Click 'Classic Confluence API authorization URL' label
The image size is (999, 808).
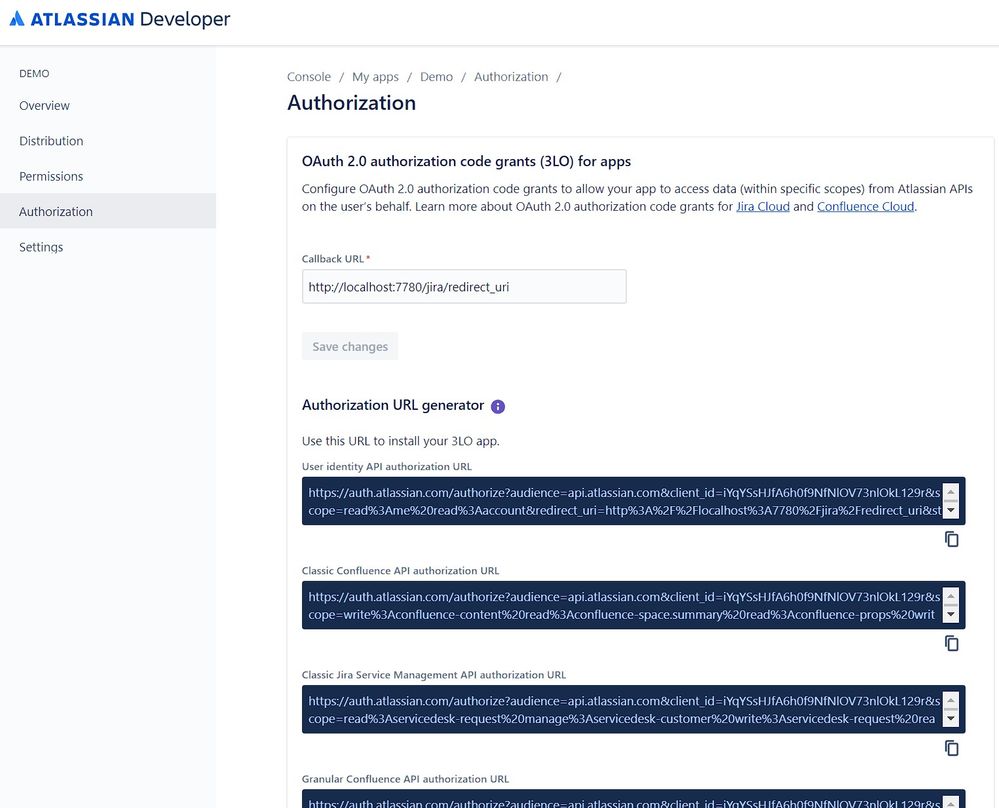coord(400,570)
